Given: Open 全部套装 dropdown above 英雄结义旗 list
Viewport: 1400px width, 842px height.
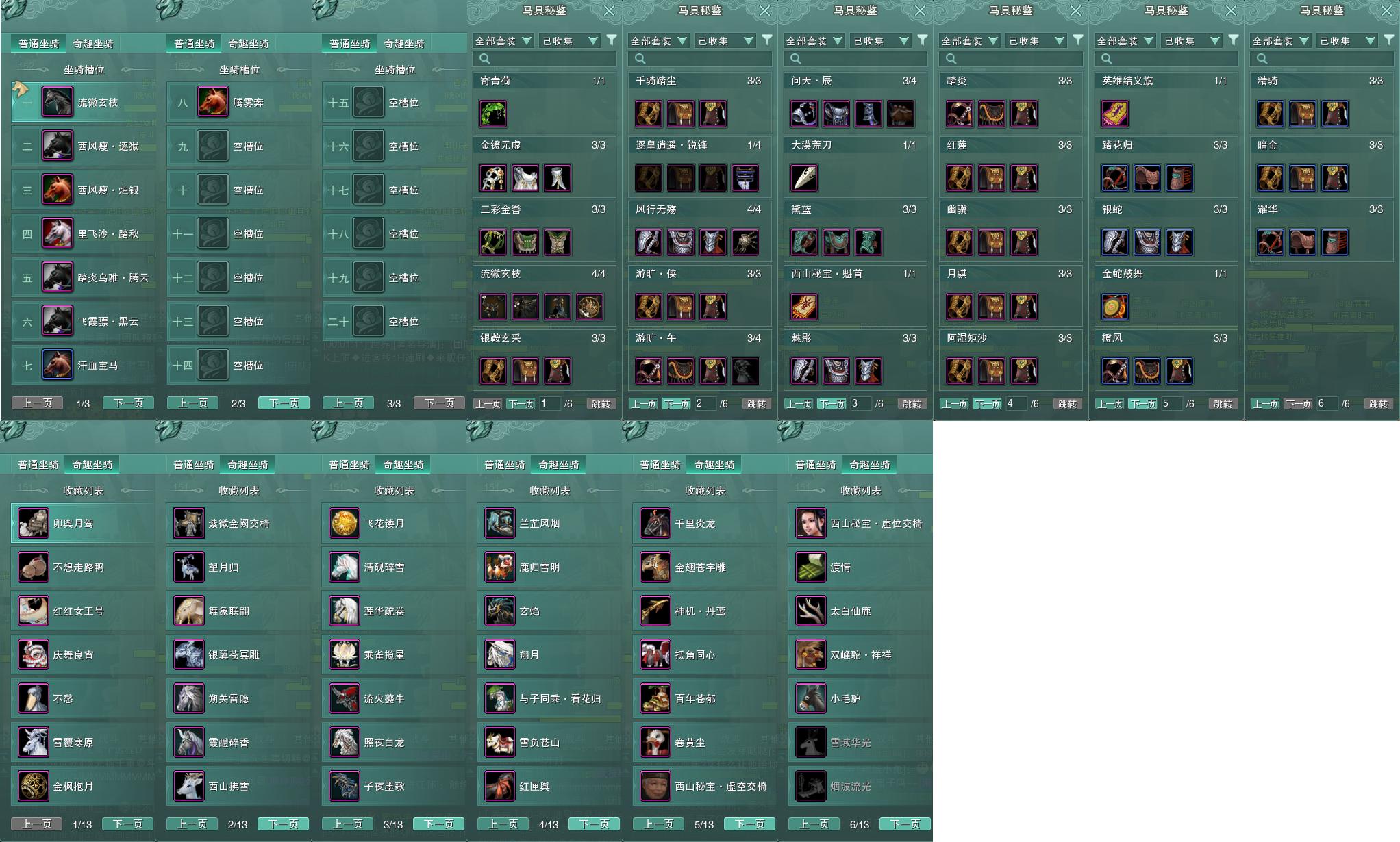Looking at the screenshot, I should [x=1125, y=41].
